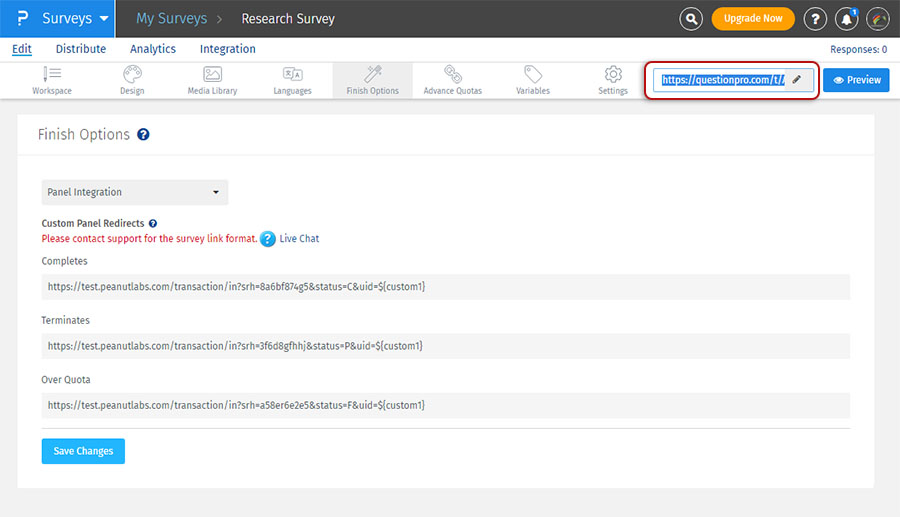This screenshot has height=517, width=900.
Task: Switch to the Distribute tab
Action: [81, 49]
